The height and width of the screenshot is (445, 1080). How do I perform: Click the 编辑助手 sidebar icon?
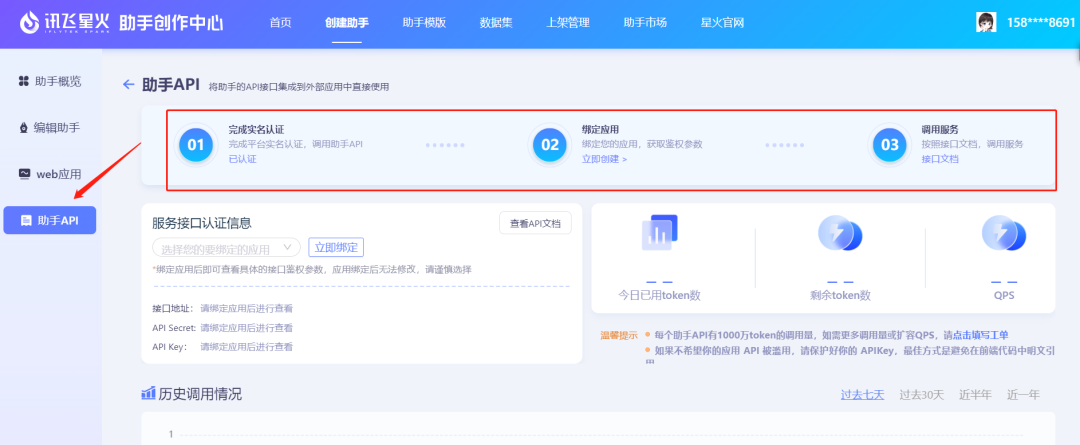[23, 127]
